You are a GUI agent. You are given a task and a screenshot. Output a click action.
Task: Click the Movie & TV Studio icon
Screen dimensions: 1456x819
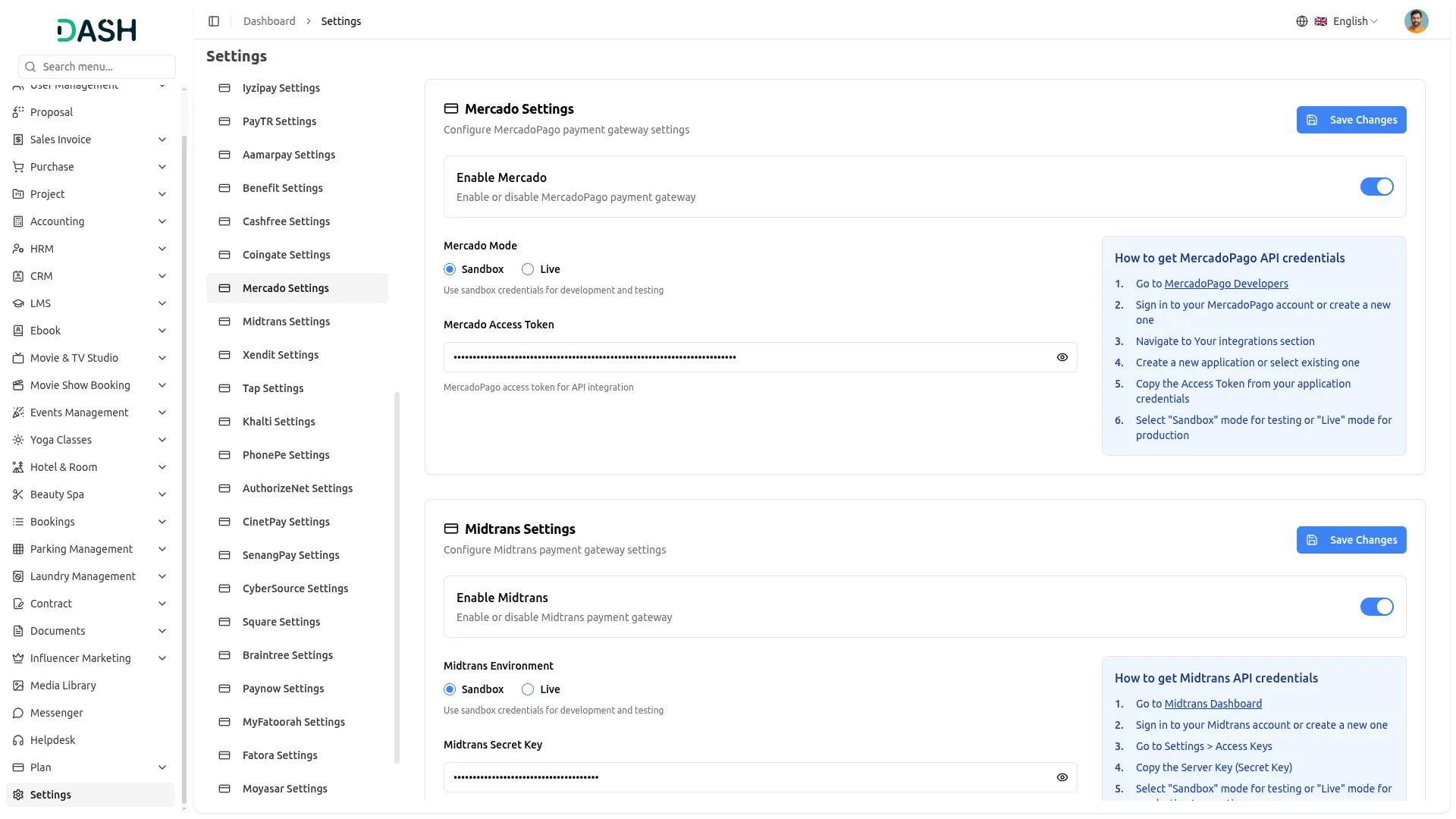(x=18, y=358)
